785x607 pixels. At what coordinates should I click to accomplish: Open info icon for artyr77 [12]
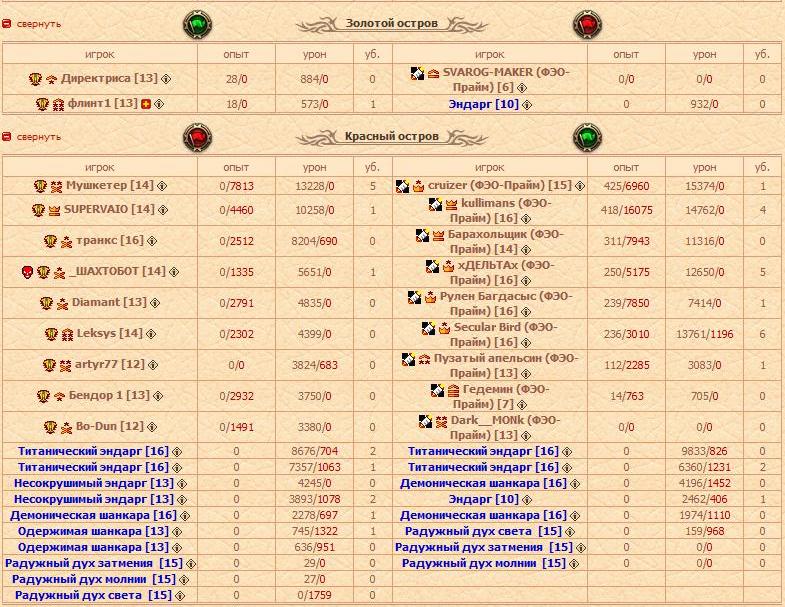point(153,365)
